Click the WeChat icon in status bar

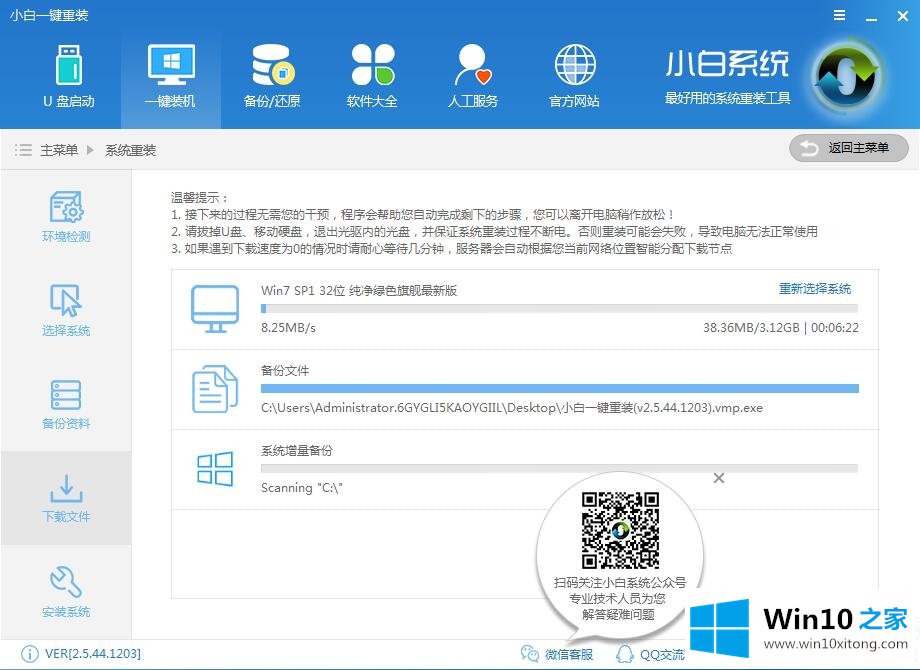529,654
